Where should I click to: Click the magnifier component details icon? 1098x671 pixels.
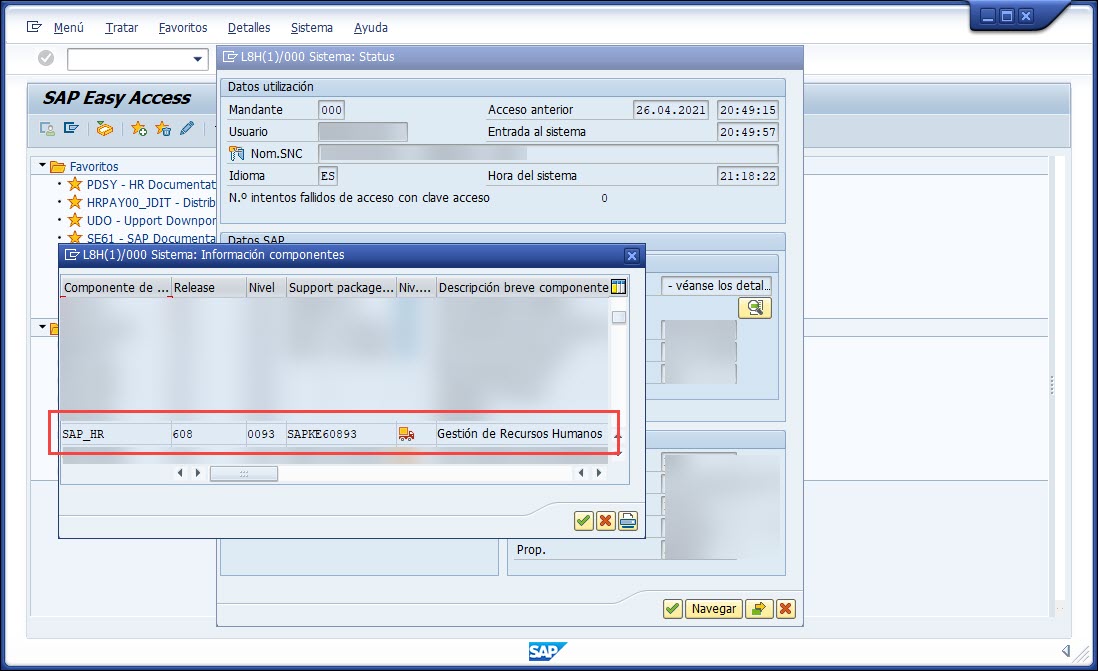[755, 308]
